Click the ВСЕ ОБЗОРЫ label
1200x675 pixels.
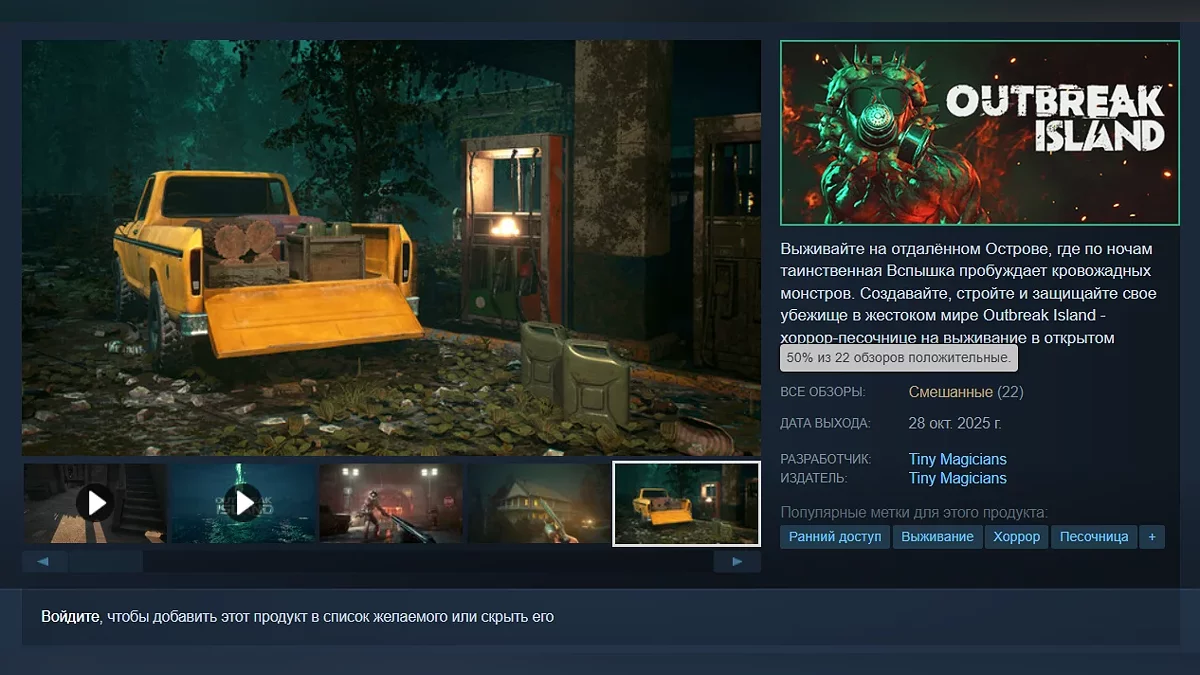click(823, 392)
